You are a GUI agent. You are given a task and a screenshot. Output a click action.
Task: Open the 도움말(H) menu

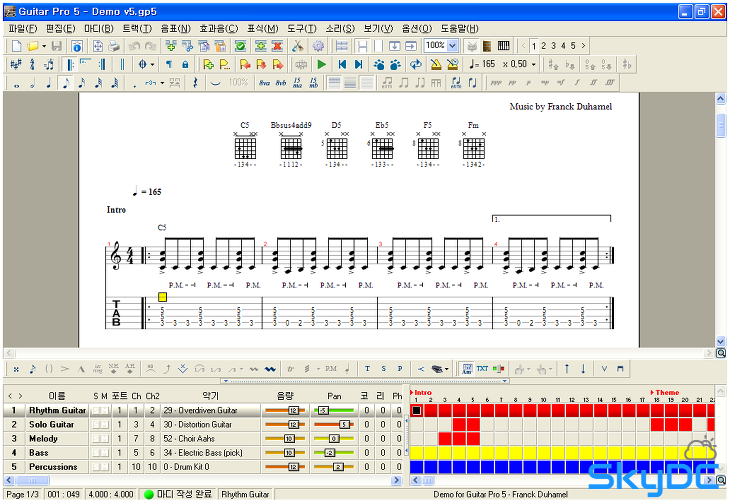coord(459,28)
